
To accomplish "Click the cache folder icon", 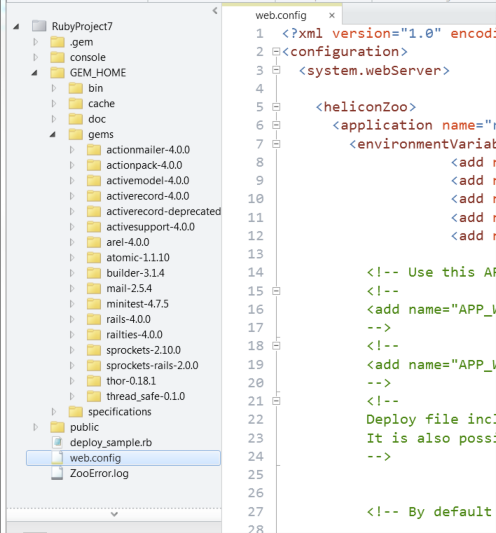I will (x=75, y=103).
